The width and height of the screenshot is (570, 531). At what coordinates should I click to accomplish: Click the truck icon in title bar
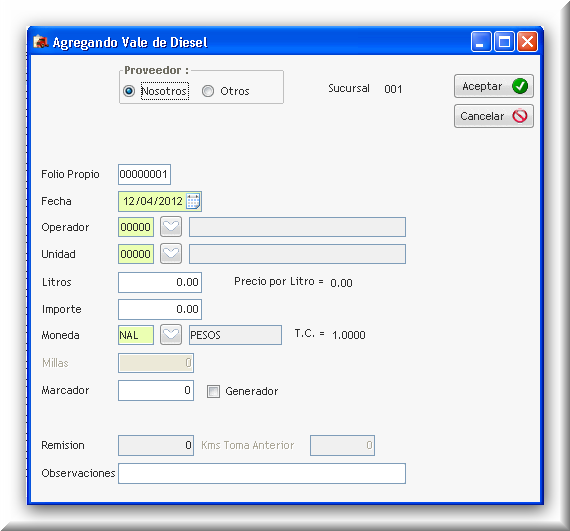tap(41, 42)
